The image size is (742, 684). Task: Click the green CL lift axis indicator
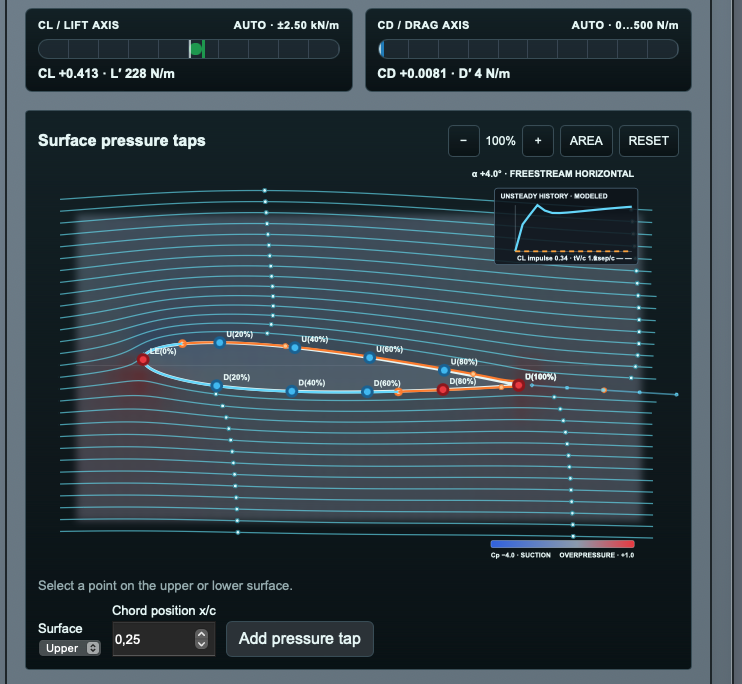point(197,49)
